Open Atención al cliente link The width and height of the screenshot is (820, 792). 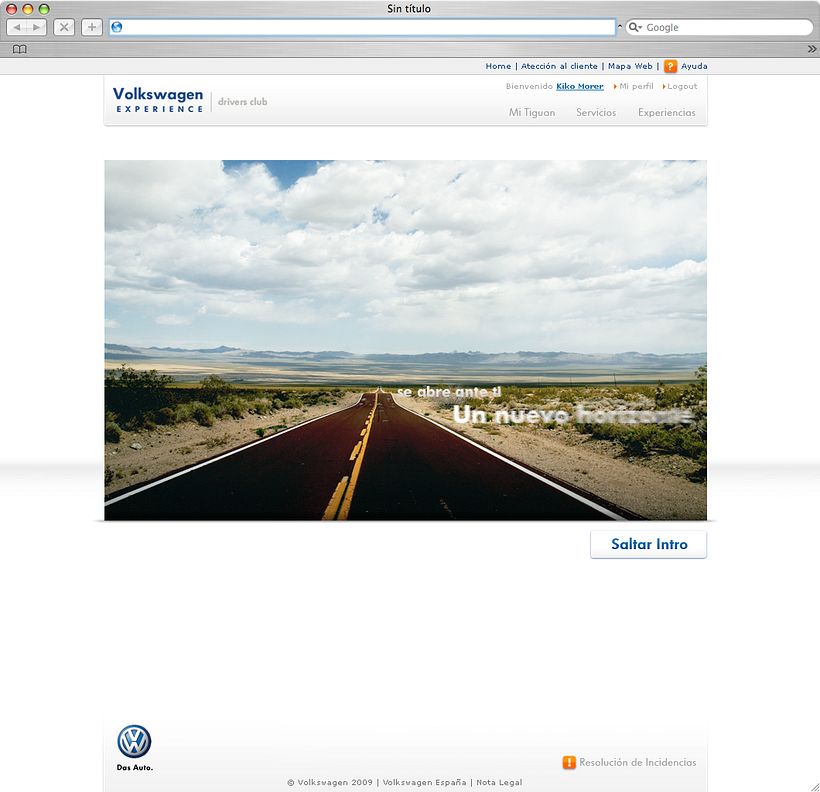(559, 66)
